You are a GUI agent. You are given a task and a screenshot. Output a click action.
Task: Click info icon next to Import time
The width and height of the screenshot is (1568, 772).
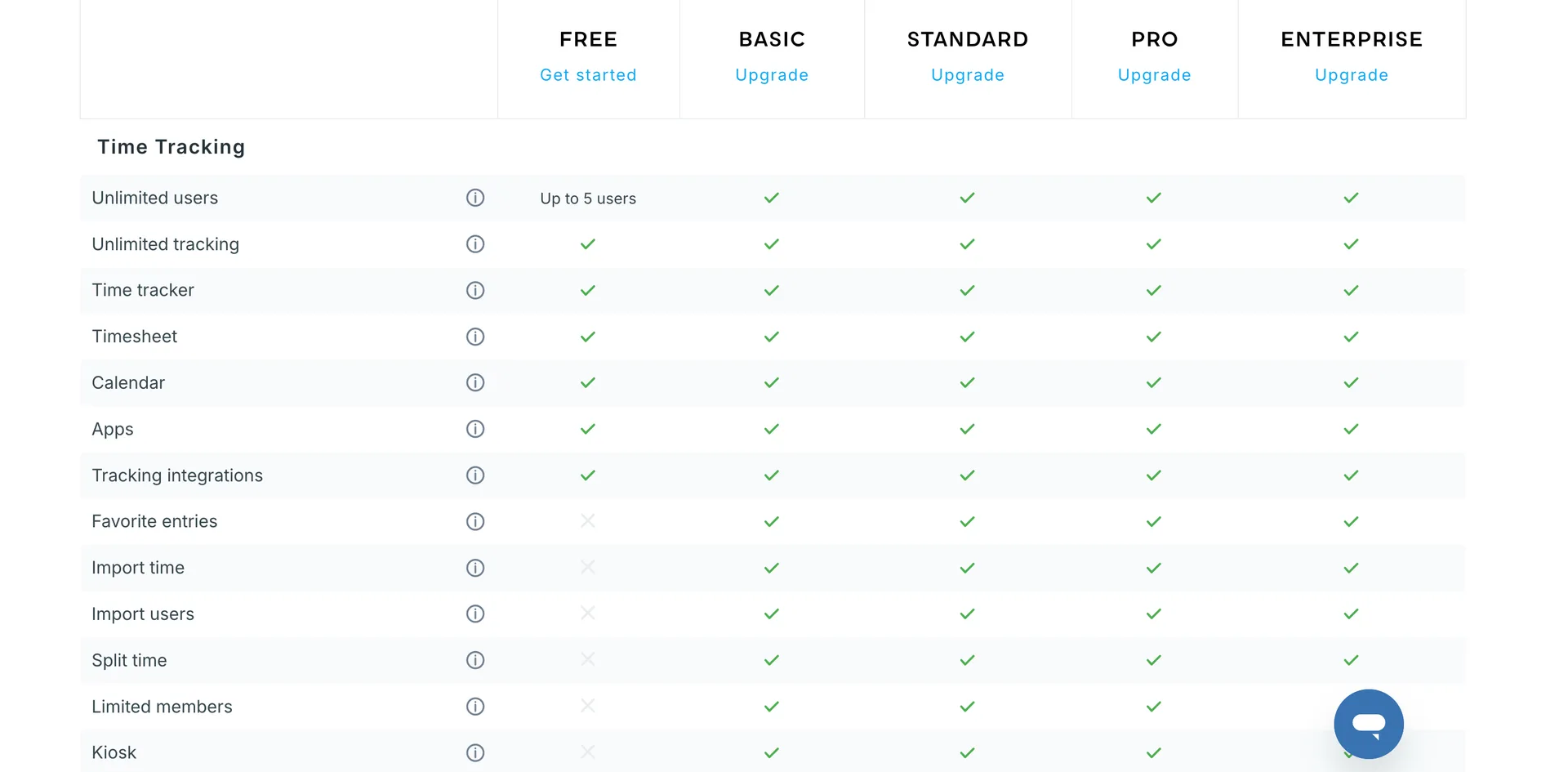click(475, 568)
